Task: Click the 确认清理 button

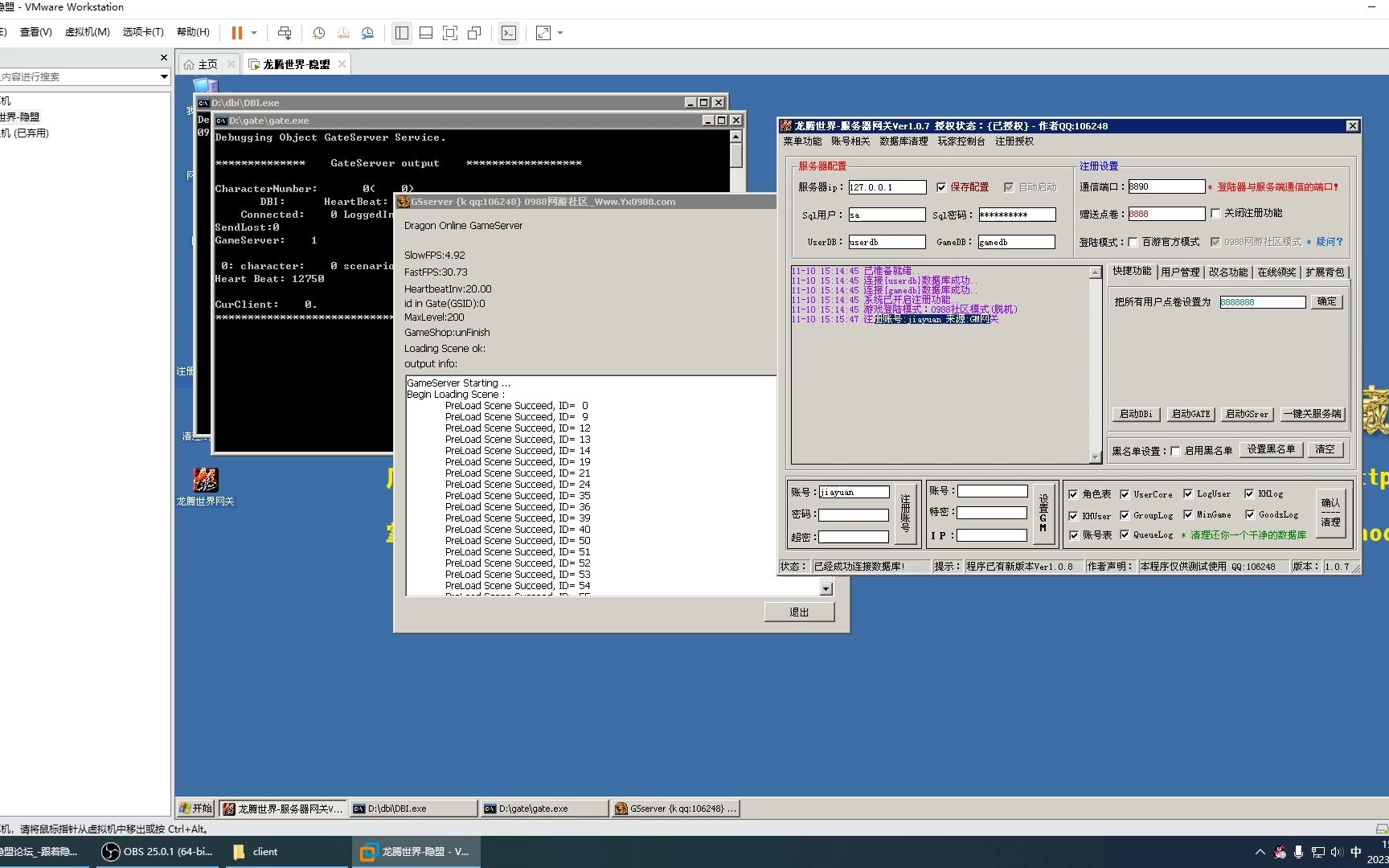Action: pos(1330,513)
